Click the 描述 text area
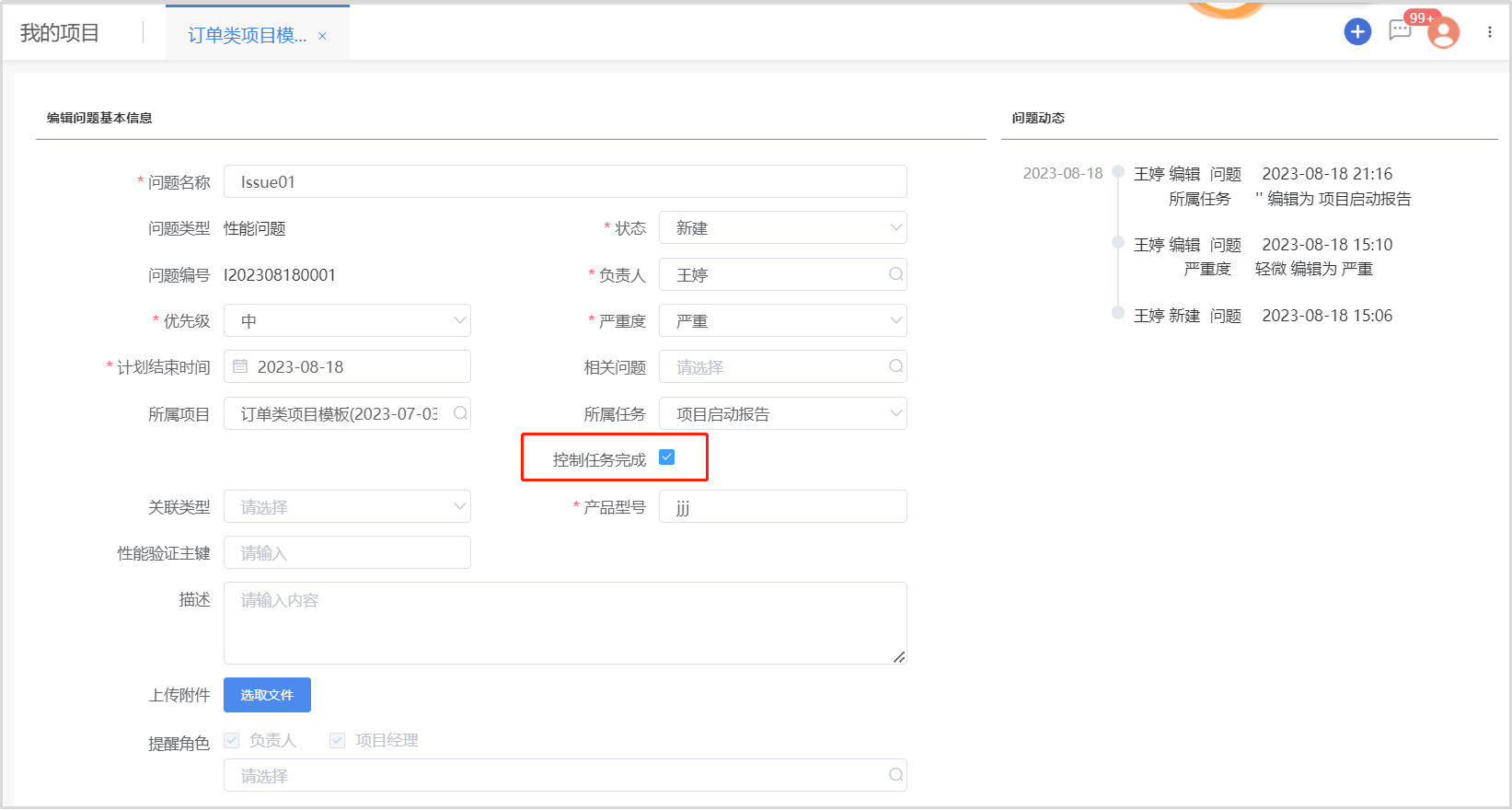The width and height of the screenshot is (1512, 810). 564,622
